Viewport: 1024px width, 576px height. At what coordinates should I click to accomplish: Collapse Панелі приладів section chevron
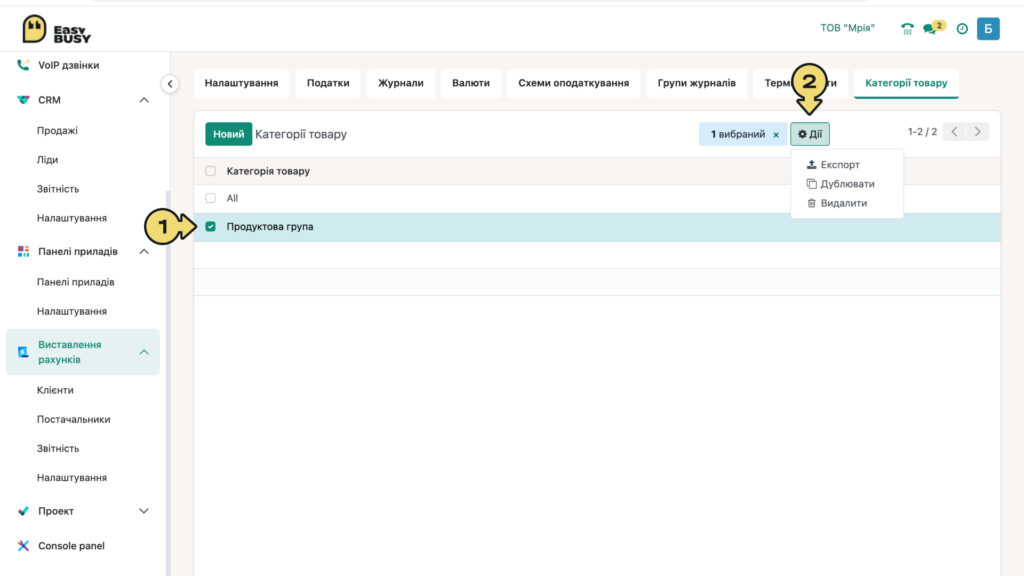(144, 251)
